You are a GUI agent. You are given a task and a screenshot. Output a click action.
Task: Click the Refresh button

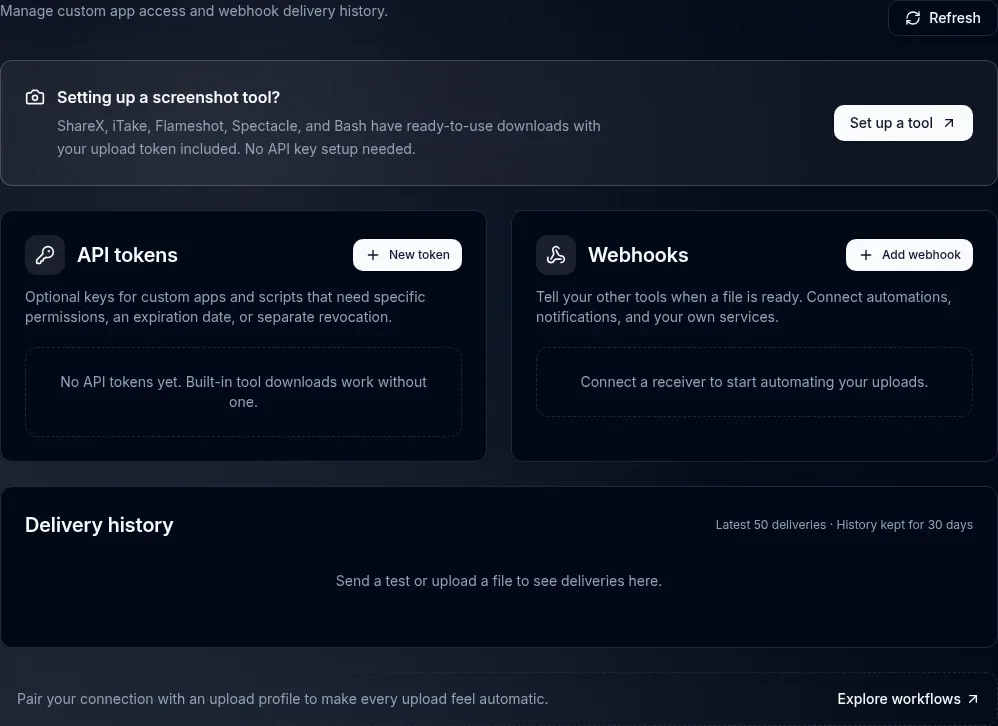point(943,18)
